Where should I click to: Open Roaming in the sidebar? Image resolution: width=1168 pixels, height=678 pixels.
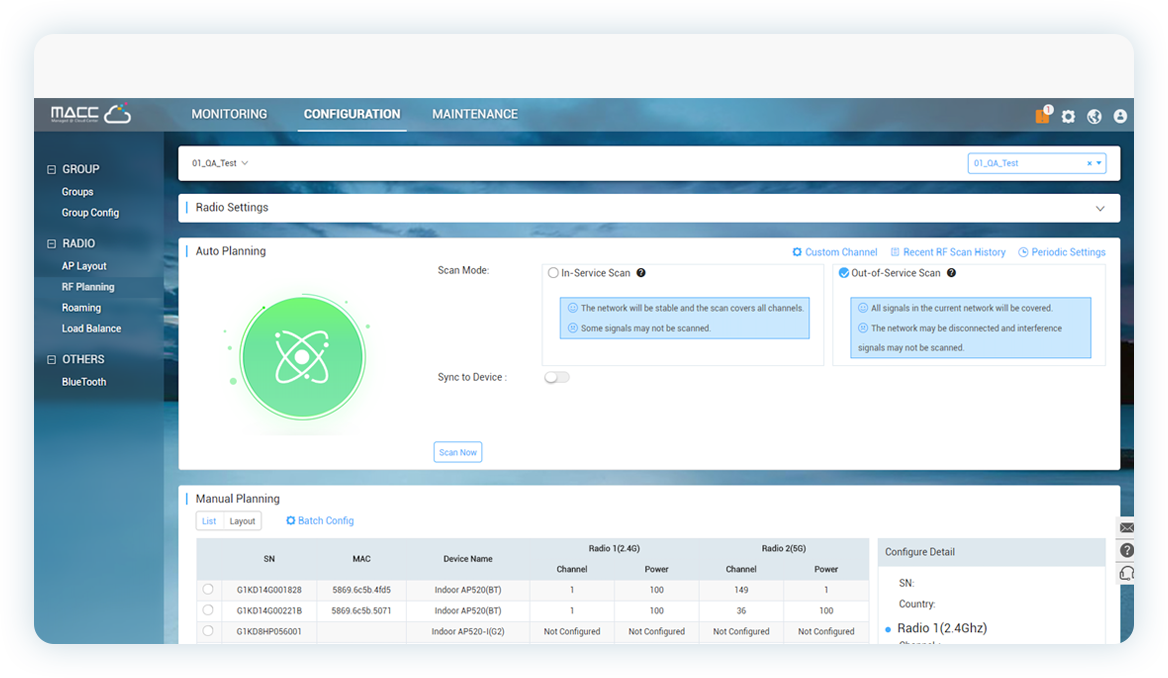click(81, 308)
